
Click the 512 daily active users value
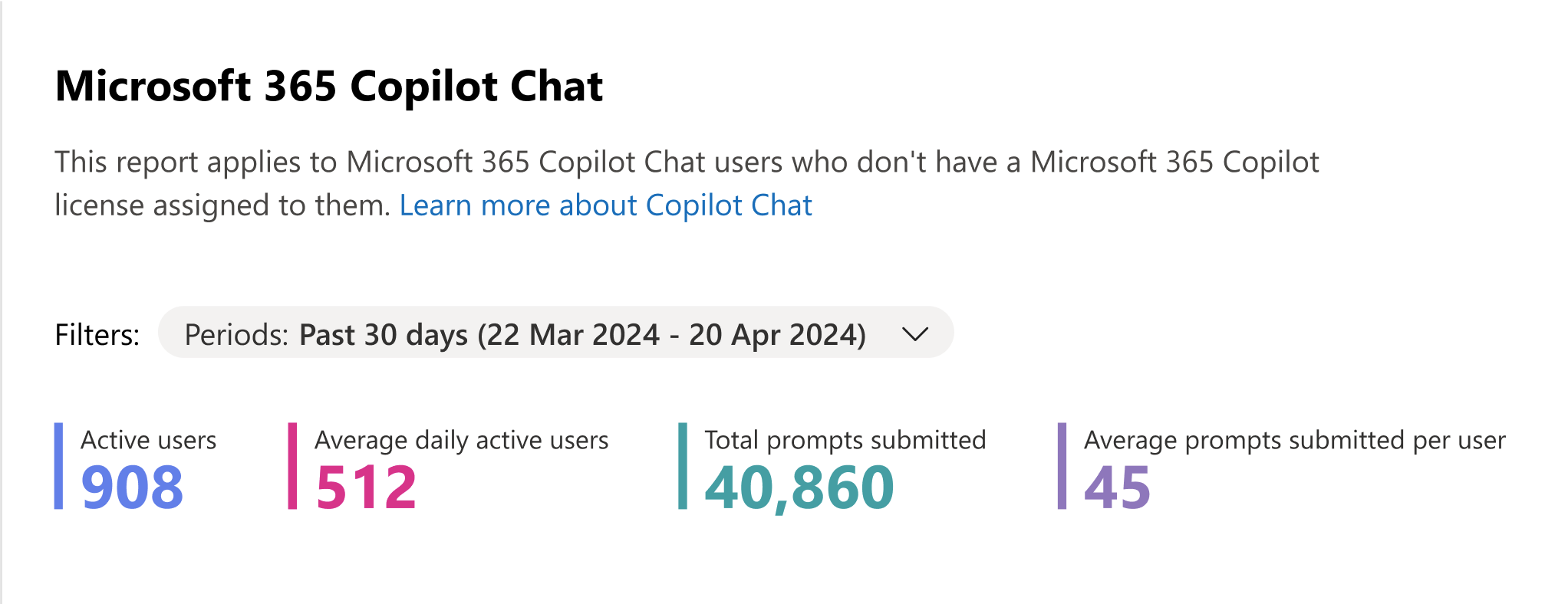(x=366, y=487)
